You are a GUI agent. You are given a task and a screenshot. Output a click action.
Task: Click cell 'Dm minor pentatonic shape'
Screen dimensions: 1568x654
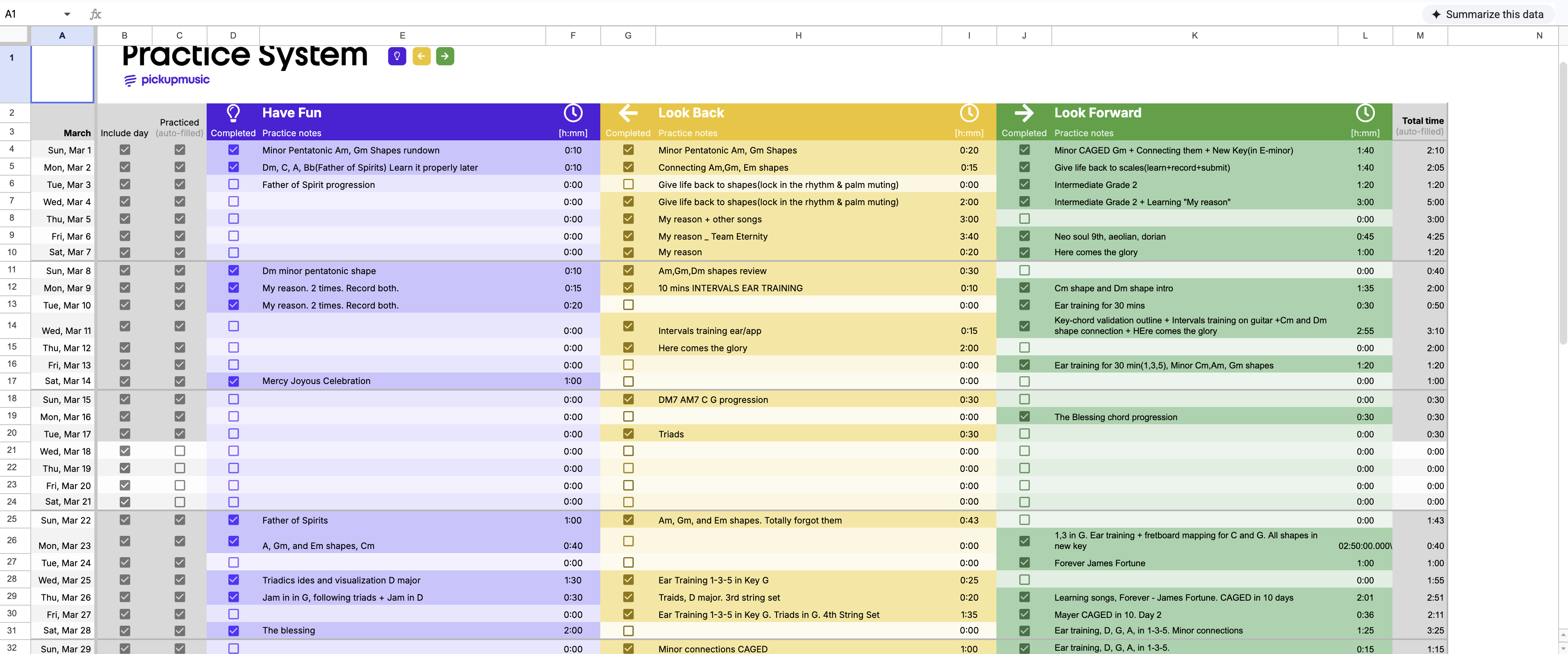click(x=402, y=271)
